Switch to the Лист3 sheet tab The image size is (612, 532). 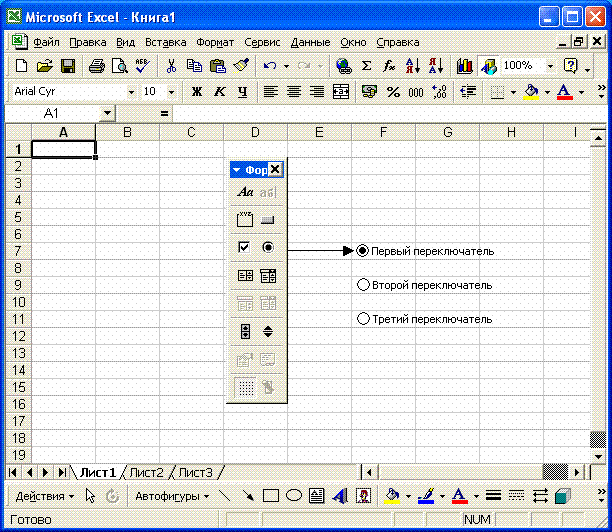tap(196, 473)
